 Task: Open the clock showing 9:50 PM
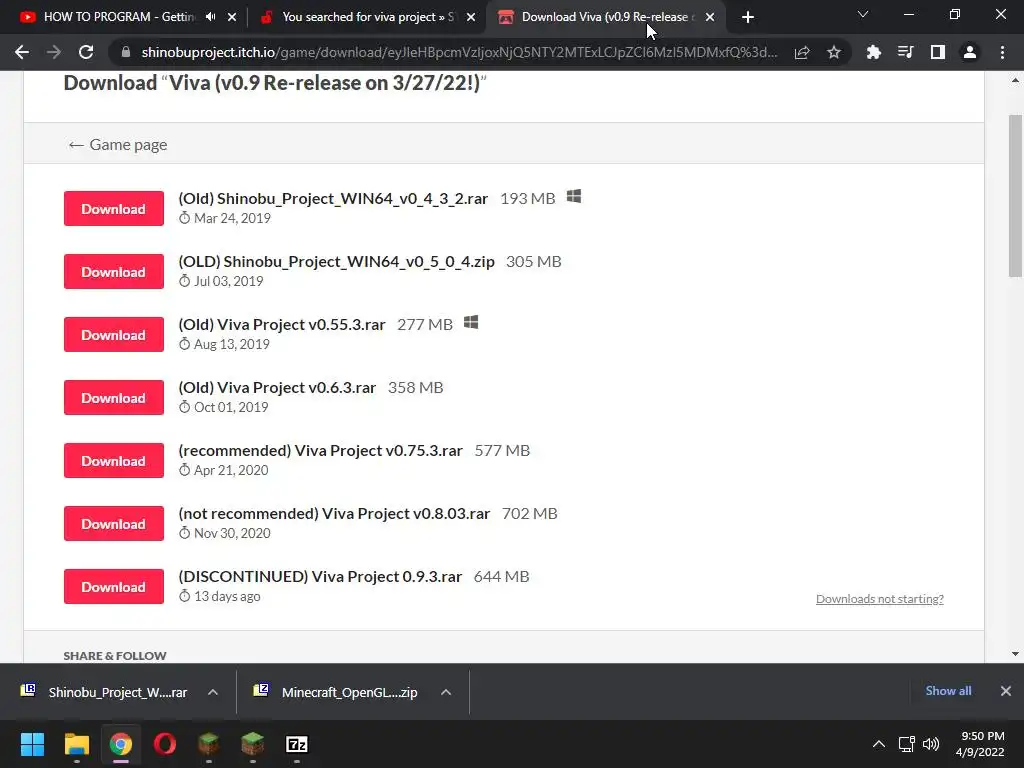click(x=981, y=744)
